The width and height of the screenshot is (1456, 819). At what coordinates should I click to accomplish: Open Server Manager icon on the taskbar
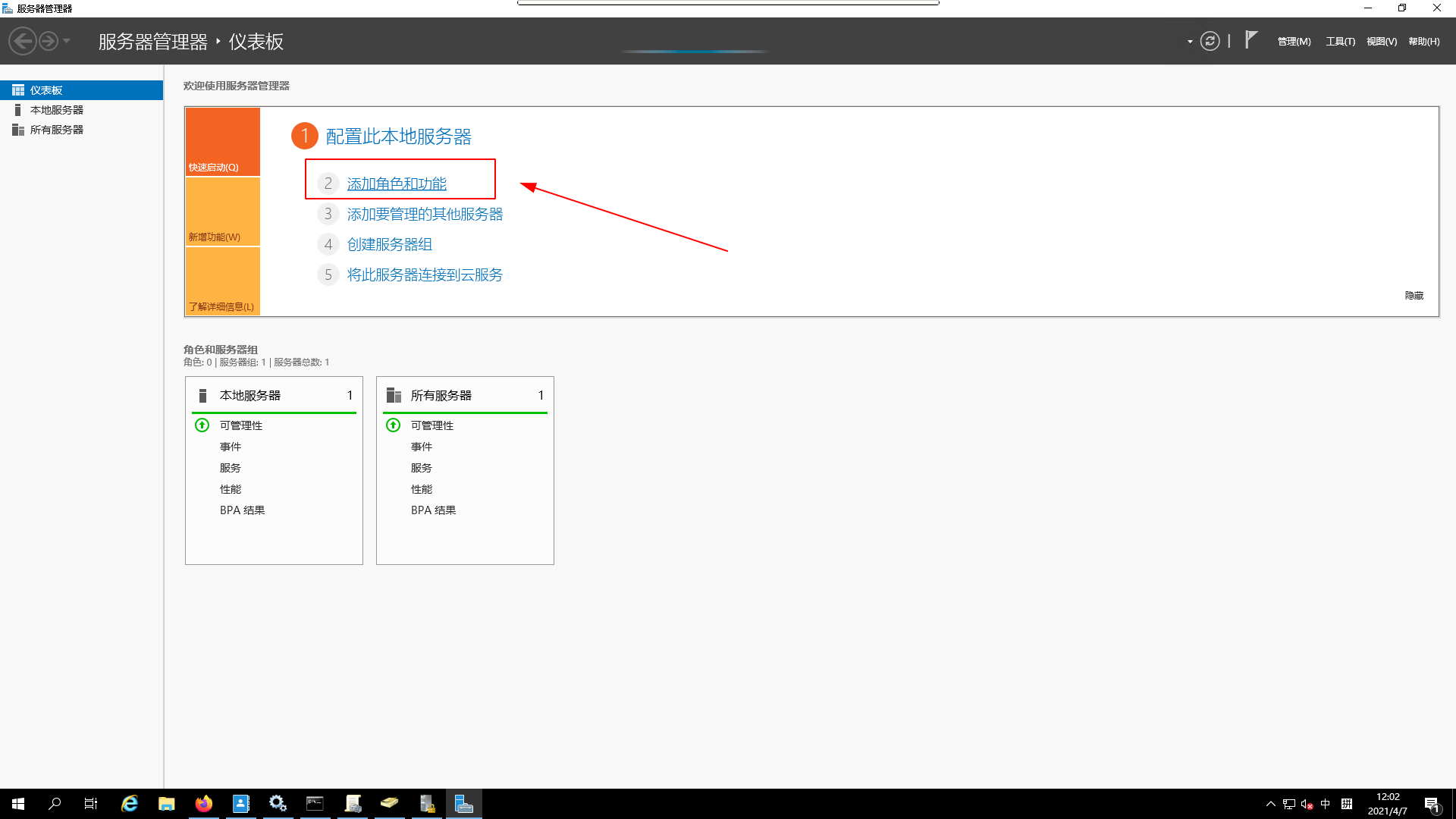click(464, 803)
